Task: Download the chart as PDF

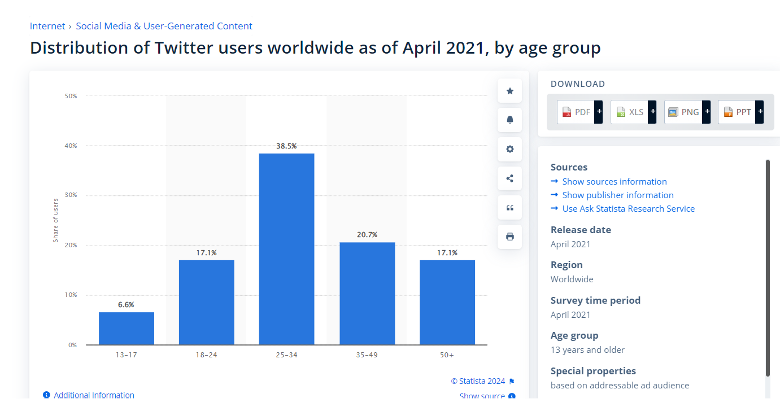Action: [x=576, y=112]
